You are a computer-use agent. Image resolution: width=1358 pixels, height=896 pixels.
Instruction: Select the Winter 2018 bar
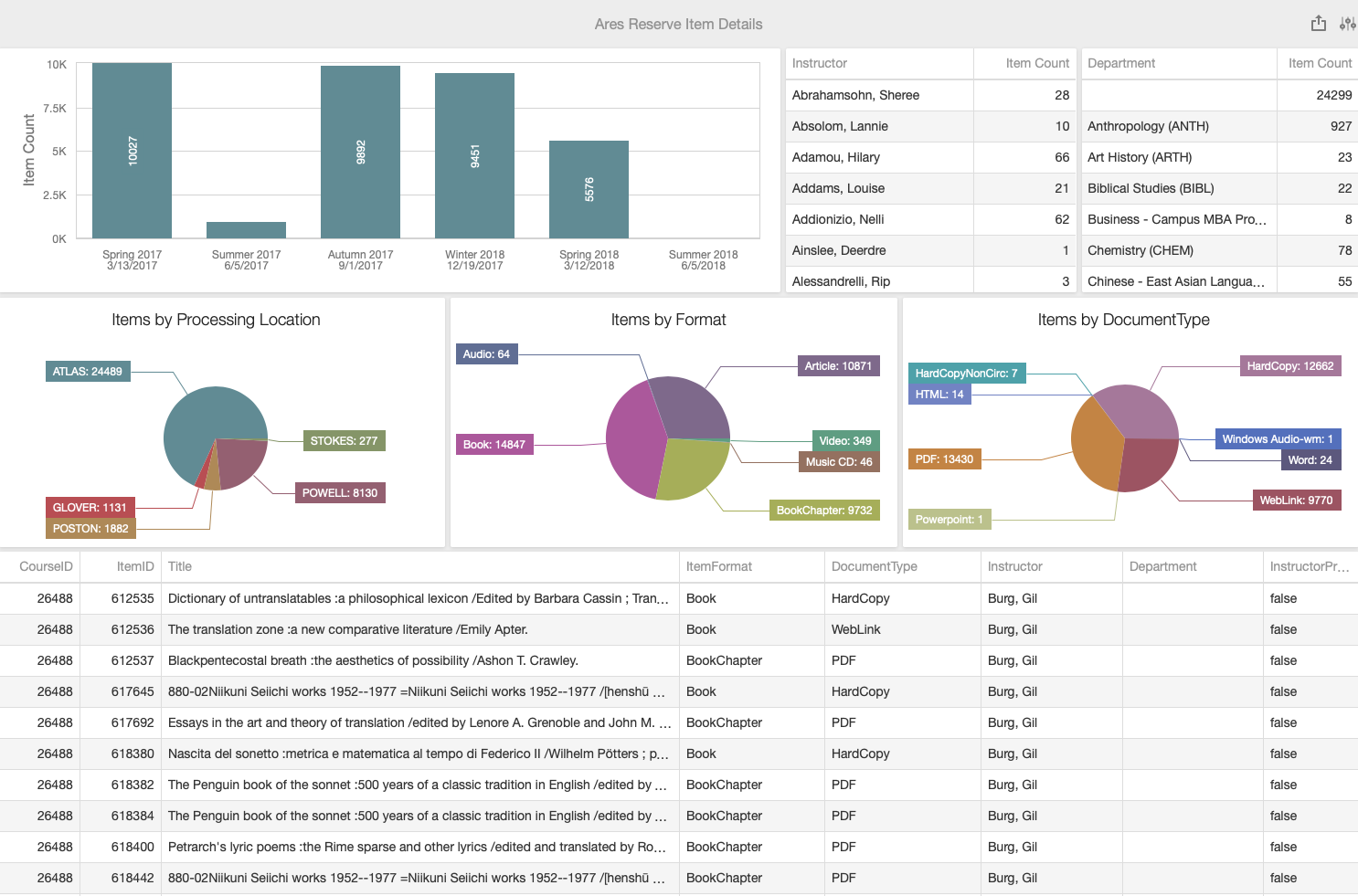coord(474,155)
